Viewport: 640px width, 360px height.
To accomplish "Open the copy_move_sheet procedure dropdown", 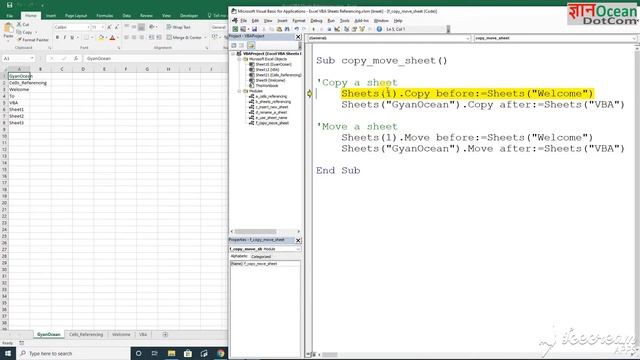I will coord(634,38).
